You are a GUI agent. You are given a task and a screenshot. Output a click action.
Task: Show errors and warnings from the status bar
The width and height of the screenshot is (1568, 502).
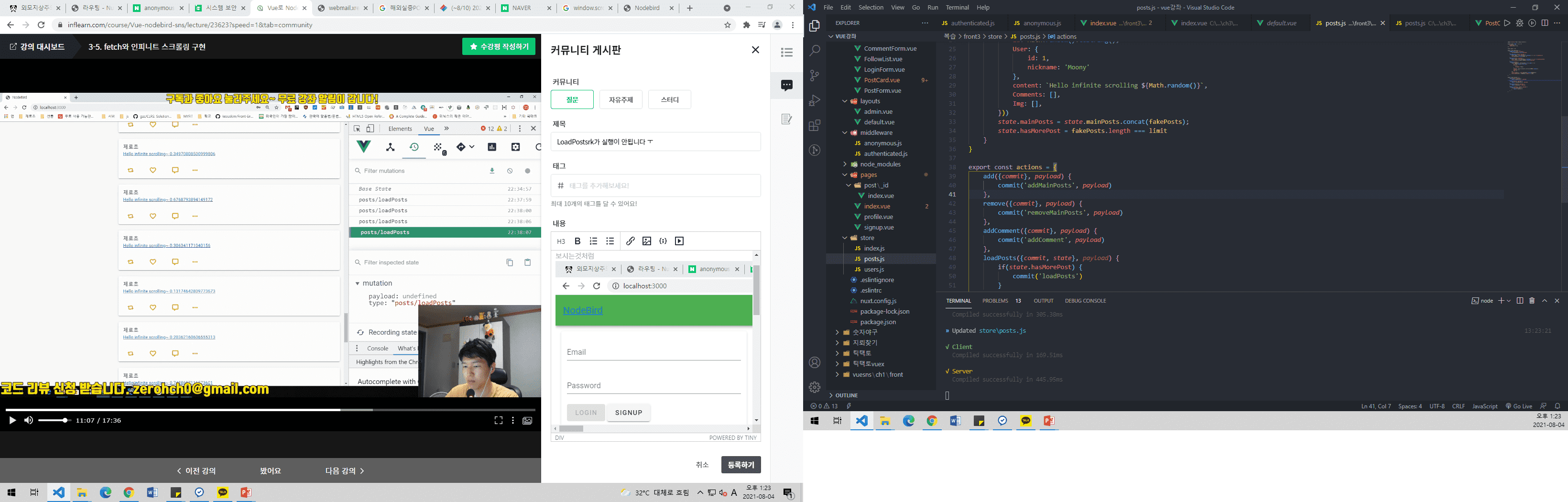click(x=824, y=406)
